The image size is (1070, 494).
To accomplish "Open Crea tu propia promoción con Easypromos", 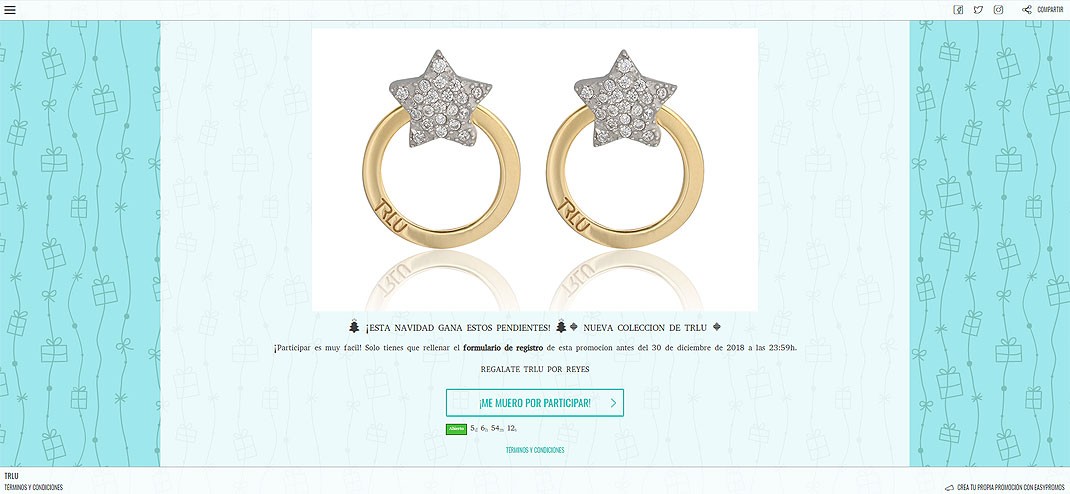I will [x=1011, y=487].
